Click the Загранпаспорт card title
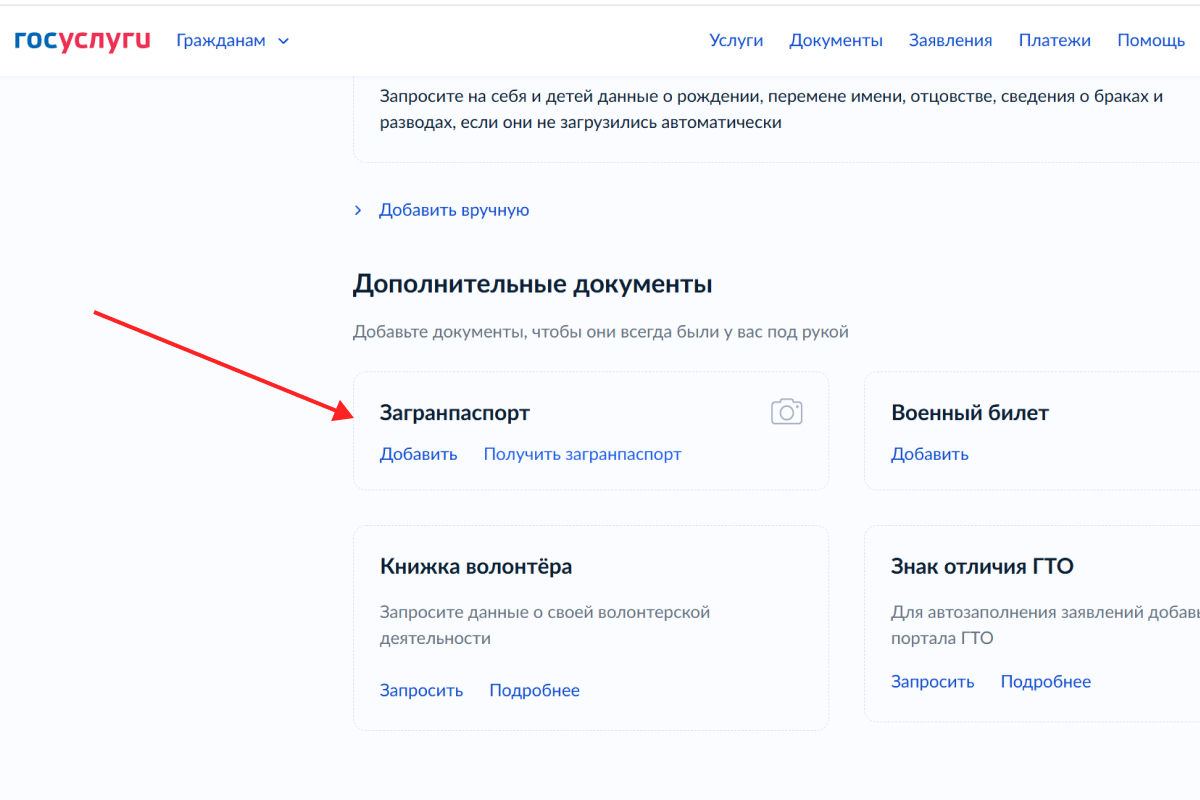Screen dimensions: 1200x800 (455, 412)
